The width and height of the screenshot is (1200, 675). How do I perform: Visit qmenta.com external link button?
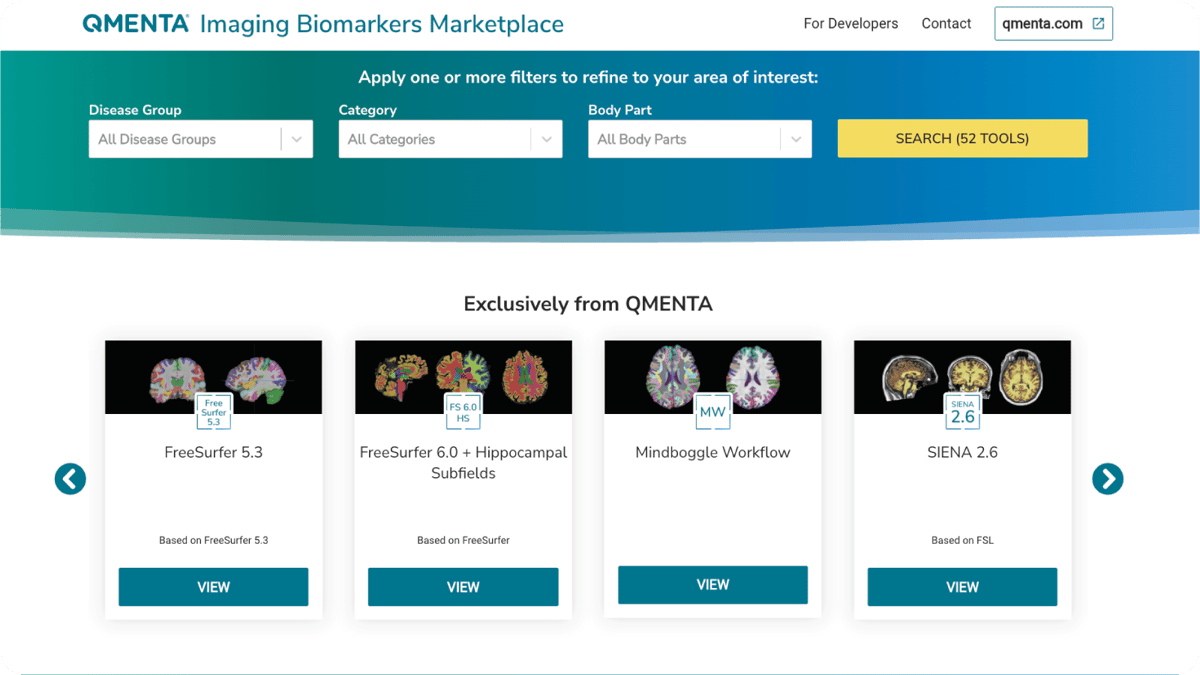click(x=1053, y=24)
